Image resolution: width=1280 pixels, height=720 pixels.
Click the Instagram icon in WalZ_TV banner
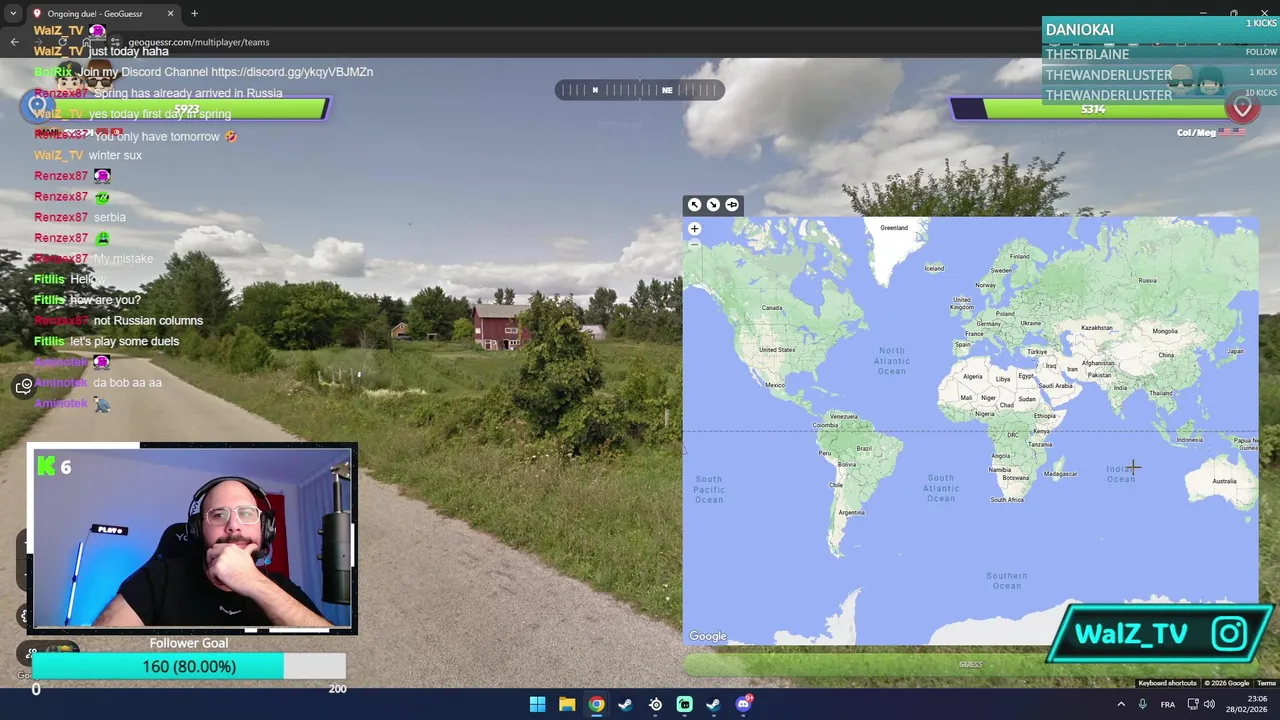(1229, 633)
